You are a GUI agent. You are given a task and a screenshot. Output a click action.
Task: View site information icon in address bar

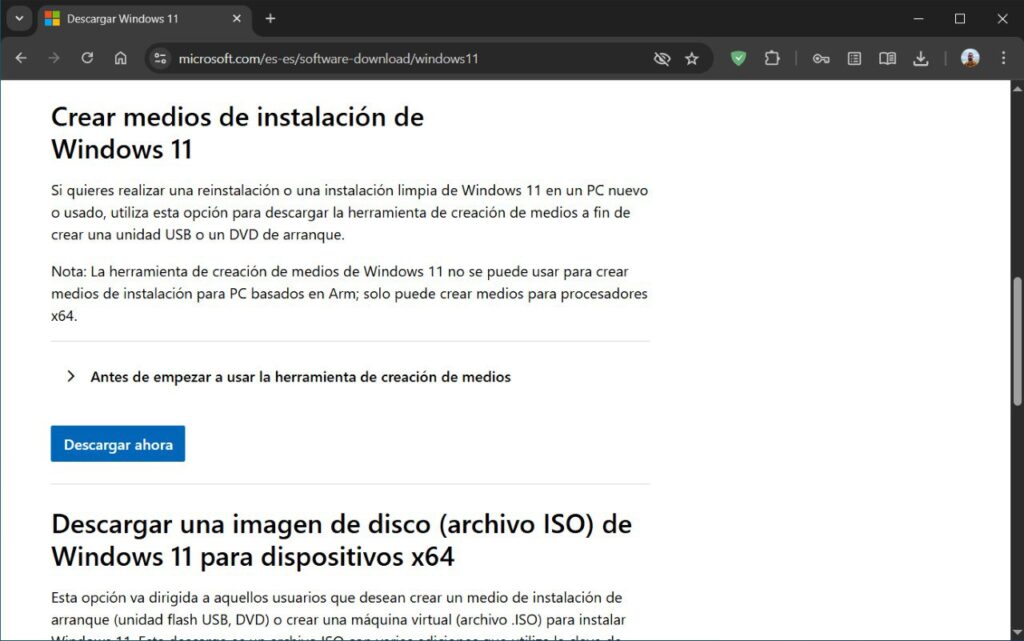coord(160,58)
